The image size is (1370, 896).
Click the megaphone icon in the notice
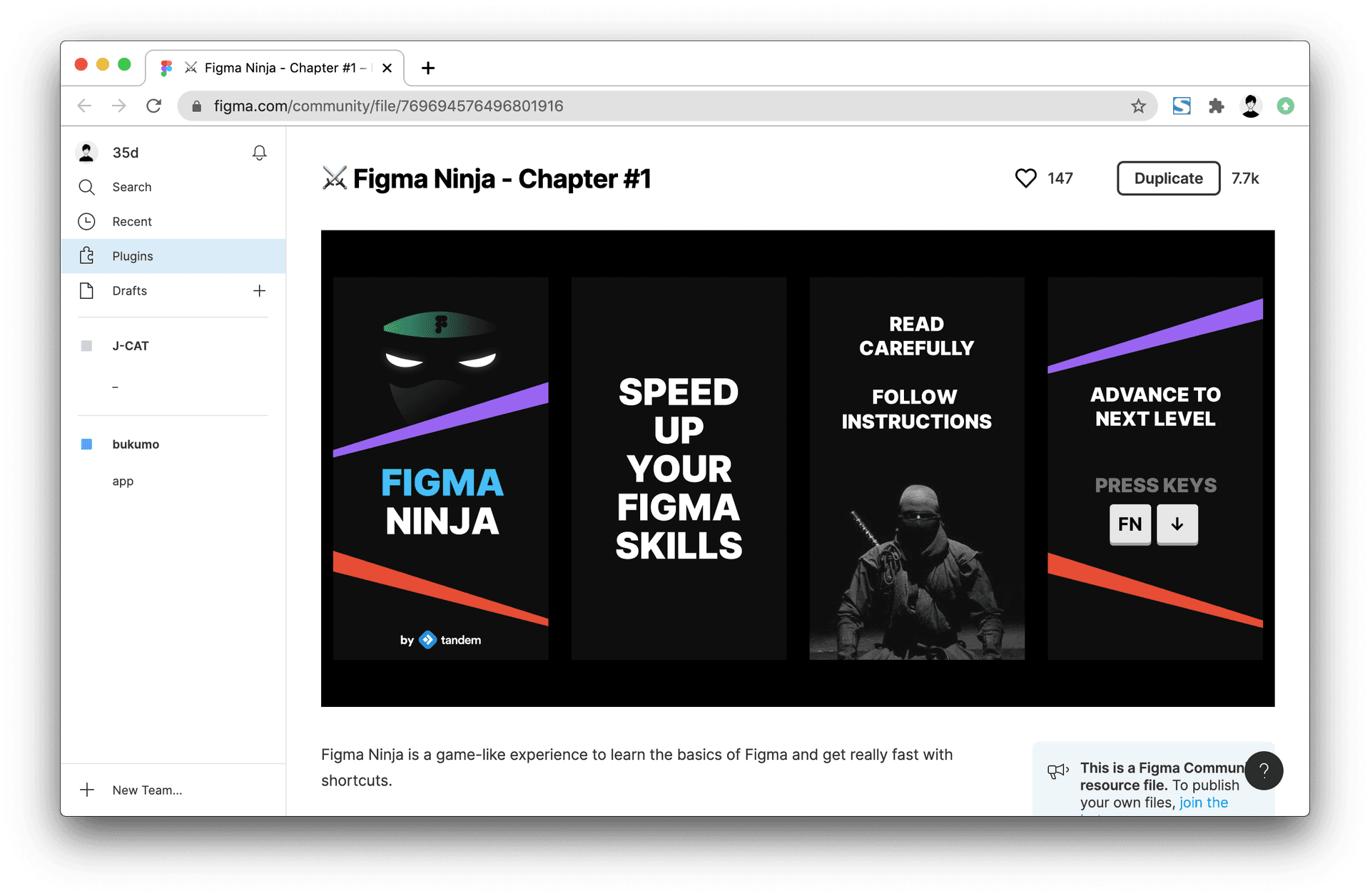click(x=1057, y=771)
